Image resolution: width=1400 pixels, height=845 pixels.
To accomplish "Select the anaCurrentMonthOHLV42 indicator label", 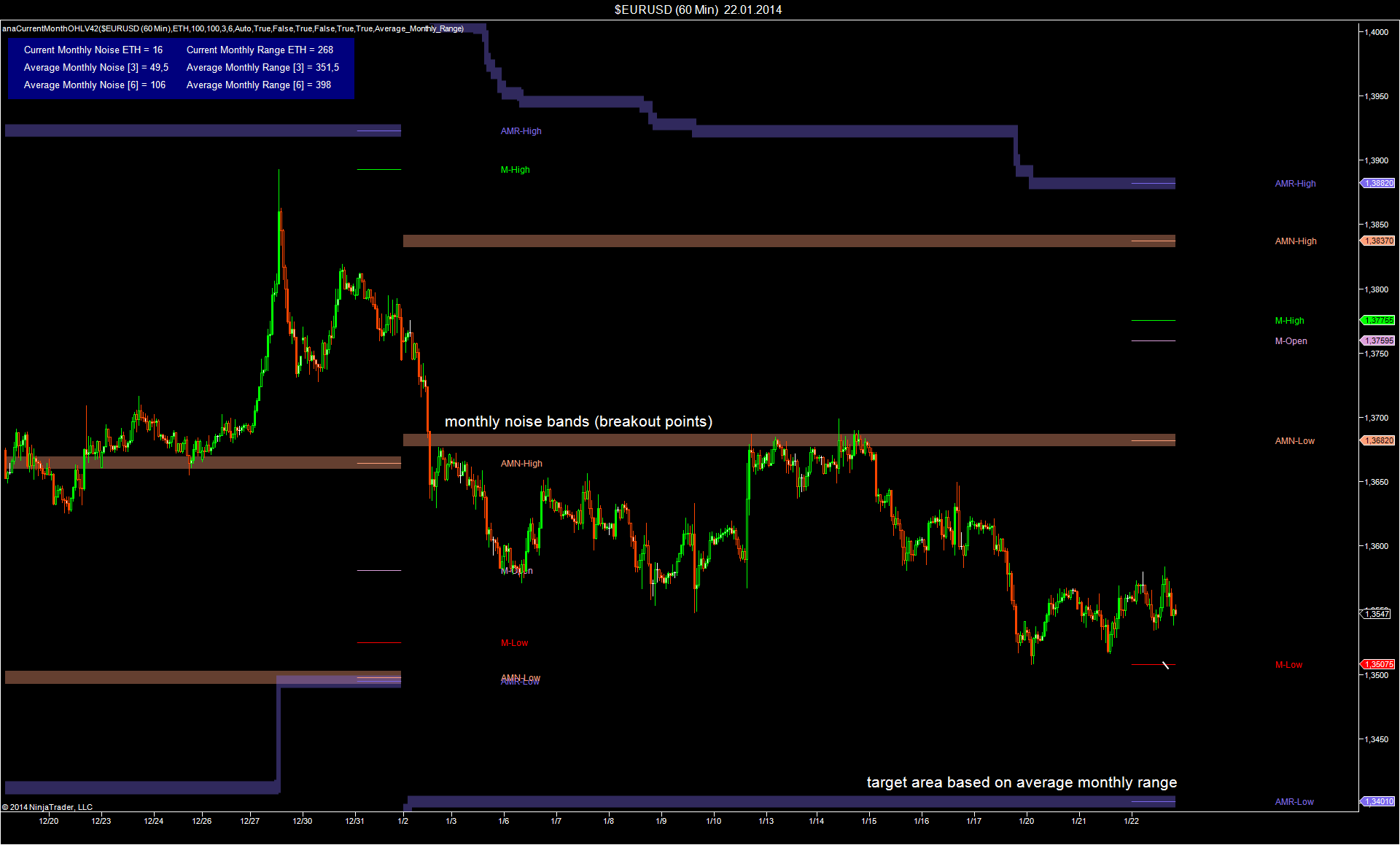I will (233, 28).
